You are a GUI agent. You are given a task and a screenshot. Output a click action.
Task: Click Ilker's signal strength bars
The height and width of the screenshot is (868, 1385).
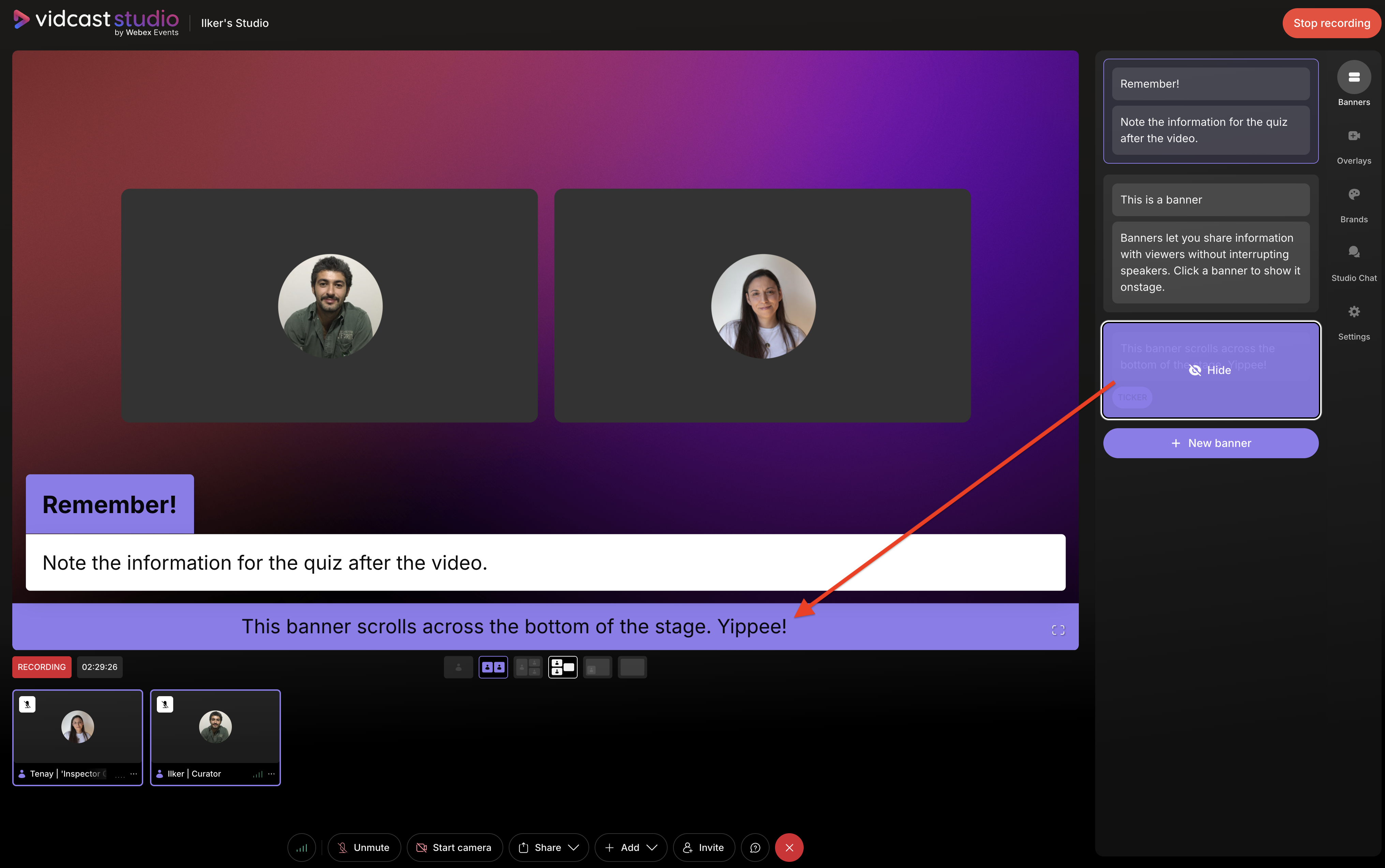(258, 775)
